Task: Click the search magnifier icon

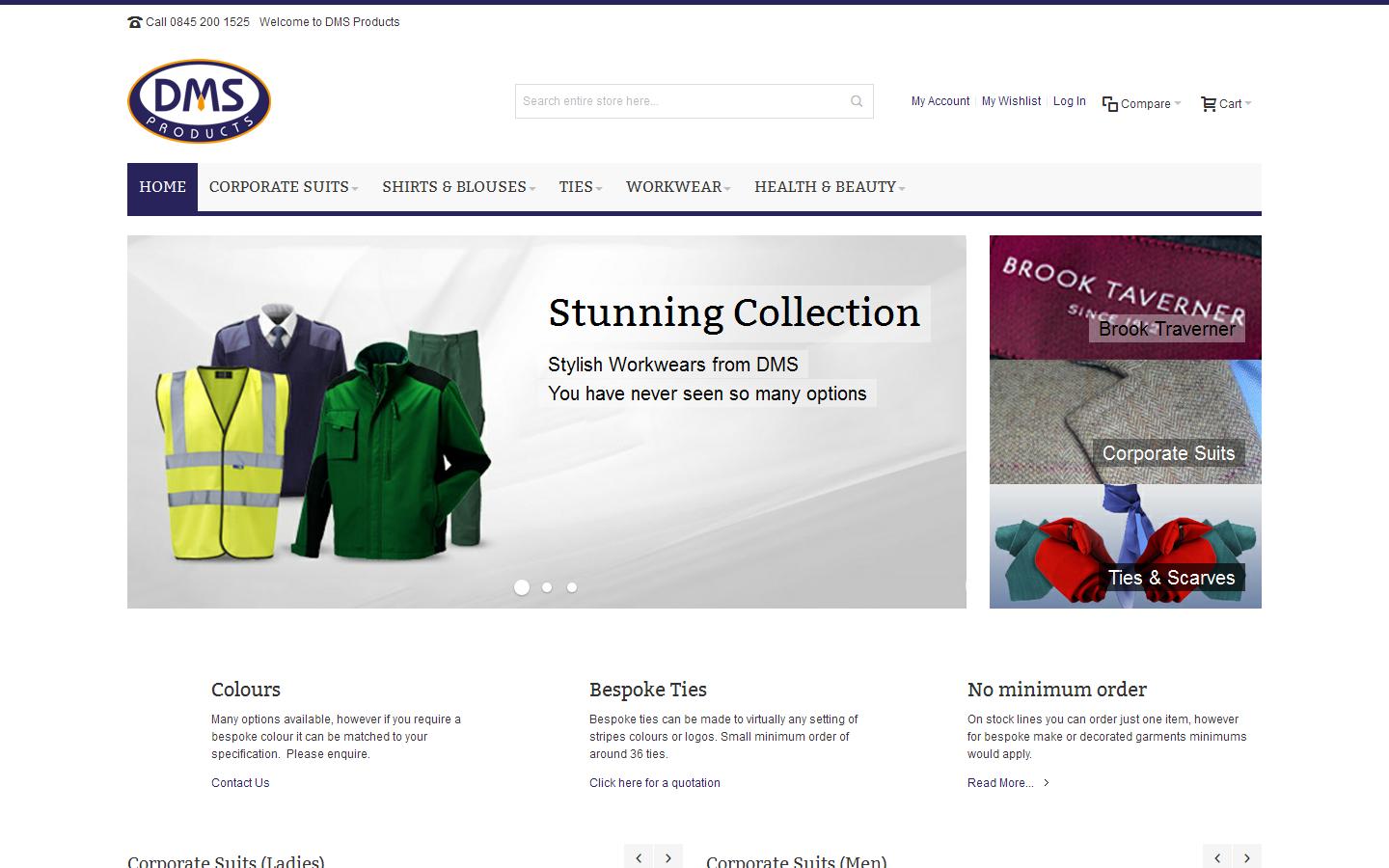Action: point(855,100)
